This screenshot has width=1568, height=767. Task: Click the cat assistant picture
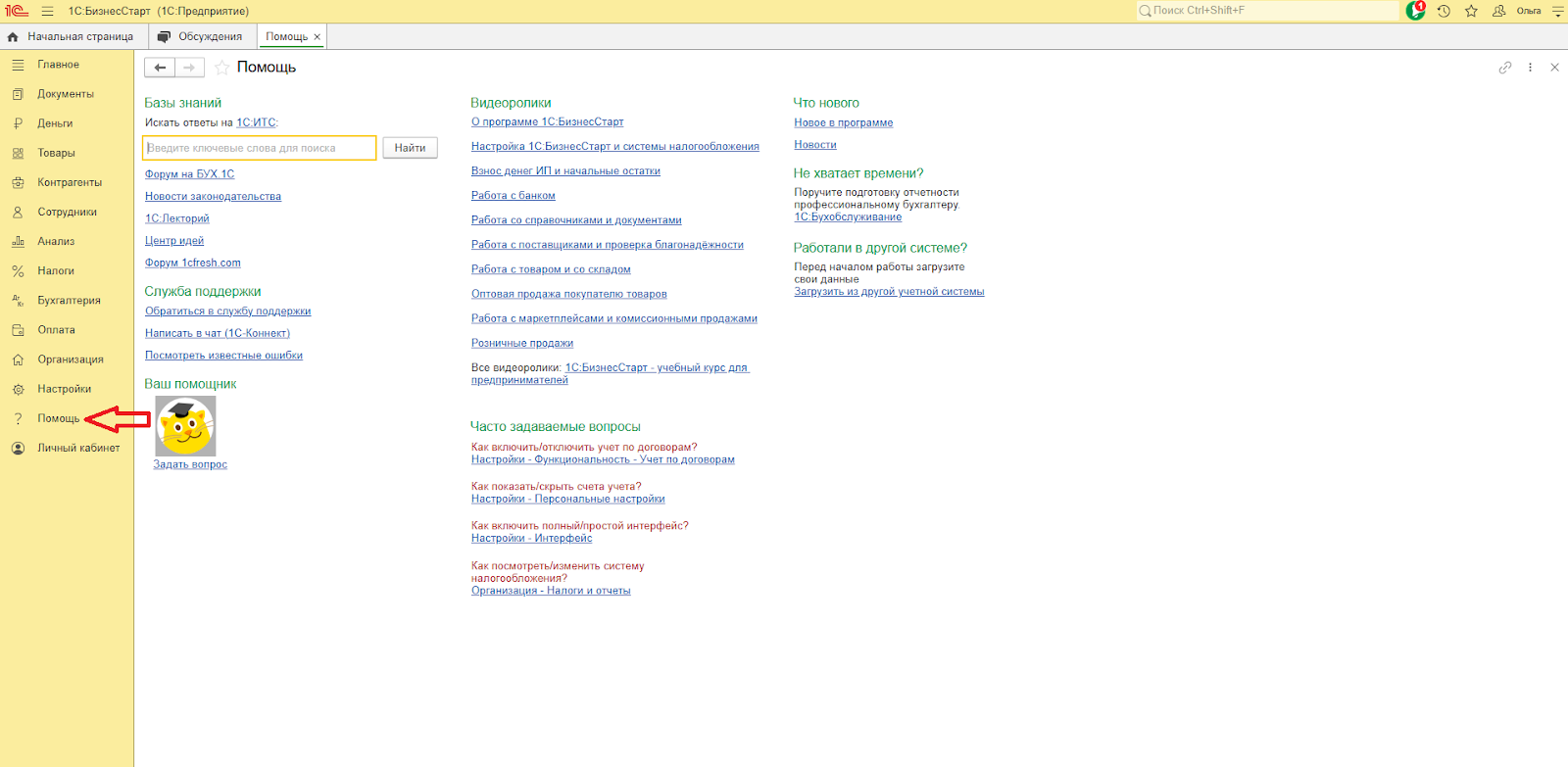tap(185, 426)
